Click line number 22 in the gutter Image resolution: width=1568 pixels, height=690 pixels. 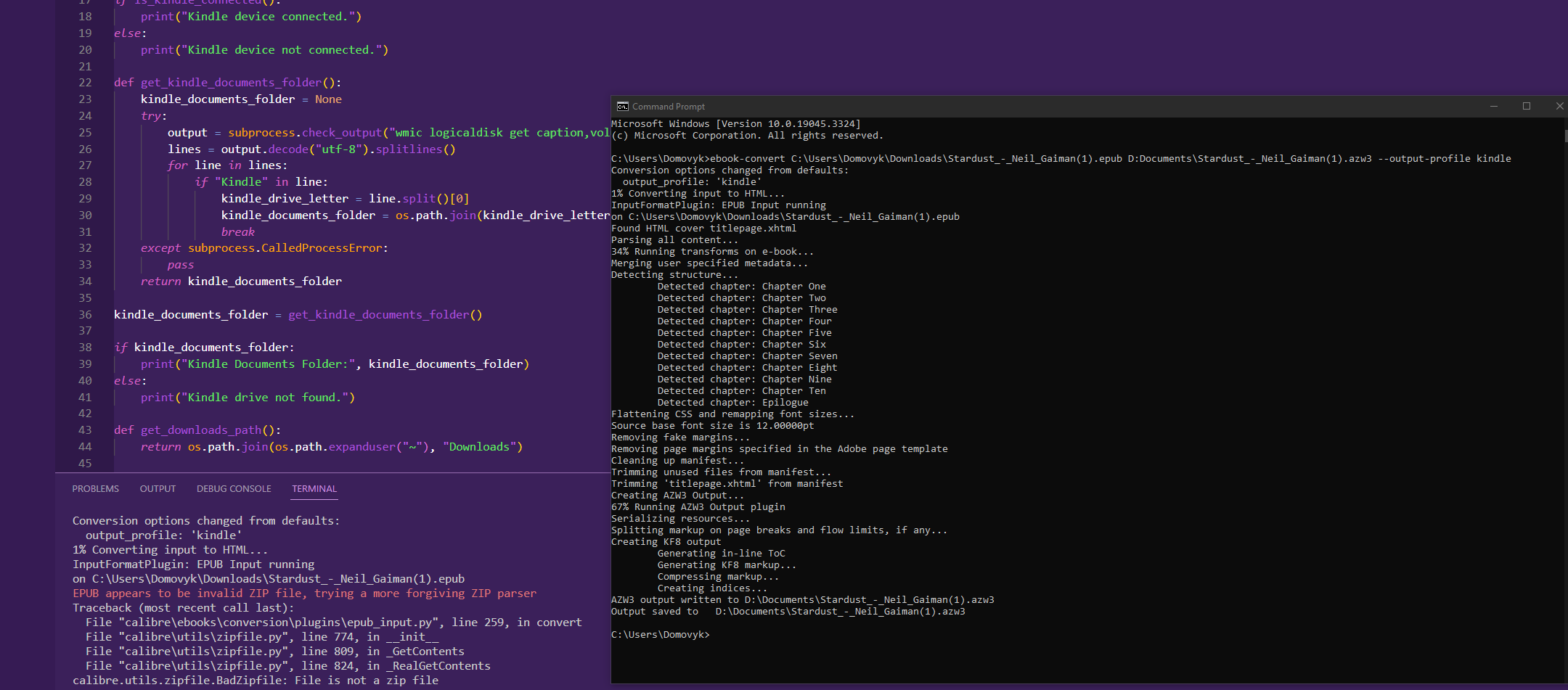[85, 83]
